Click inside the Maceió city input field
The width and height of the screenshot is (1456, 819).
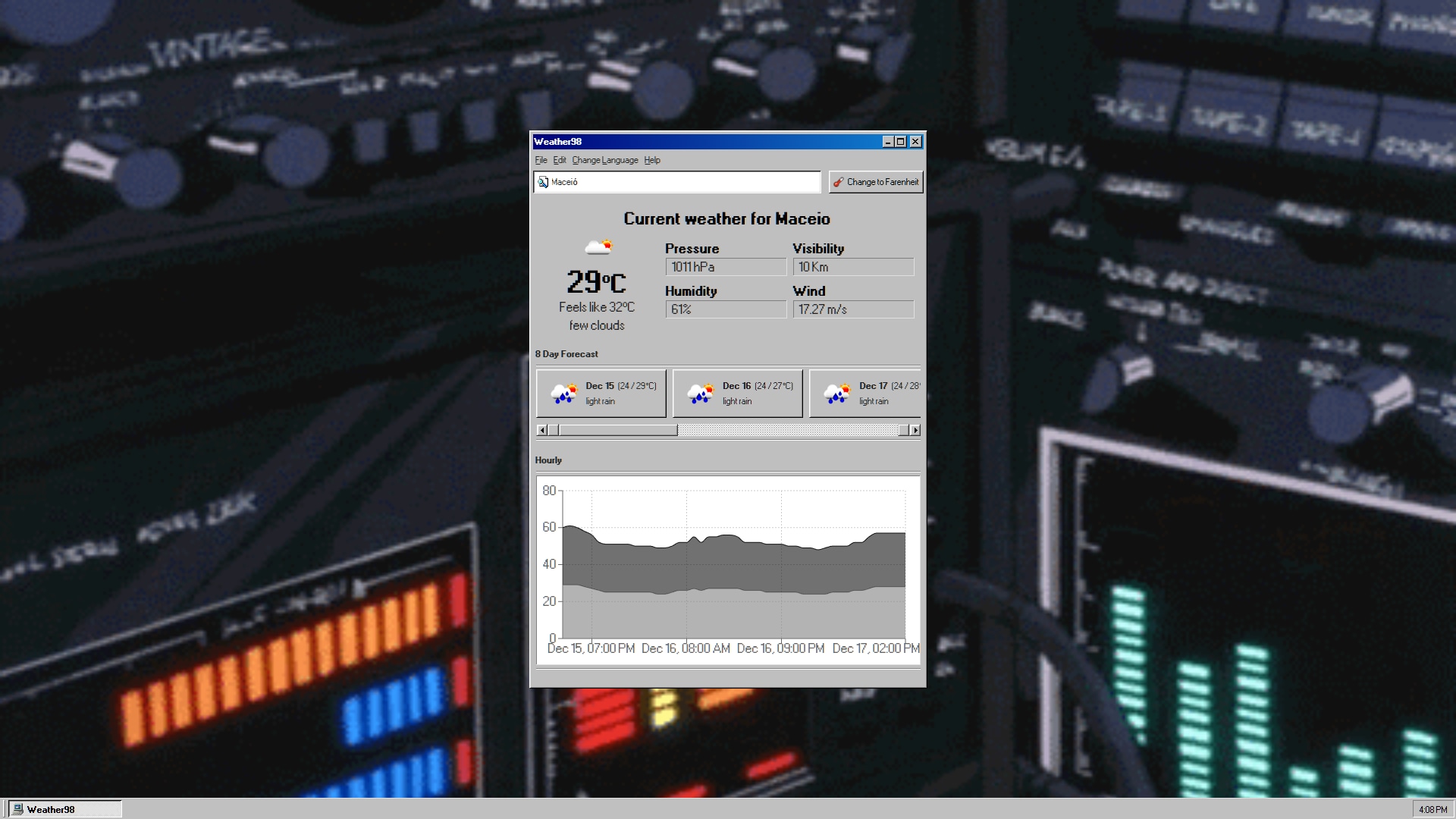point(677,182)
